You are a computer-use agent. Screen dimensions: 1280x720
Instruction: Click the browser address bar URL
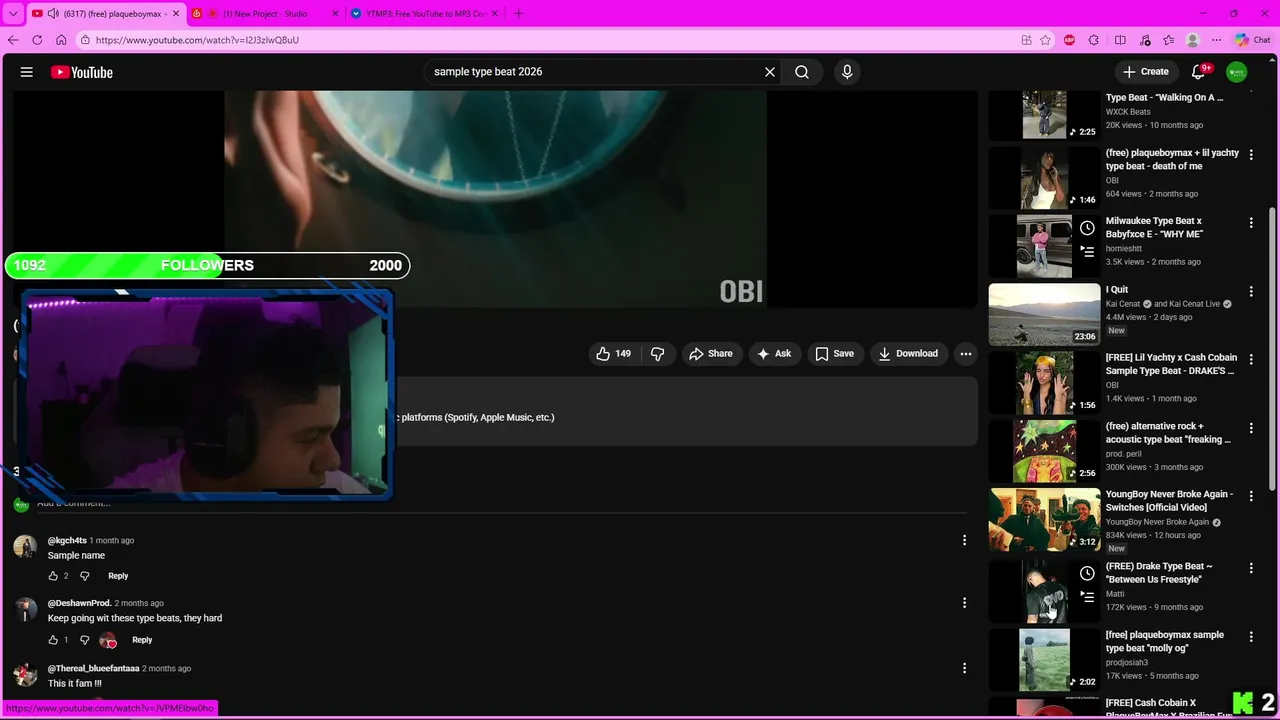point(197,40)
